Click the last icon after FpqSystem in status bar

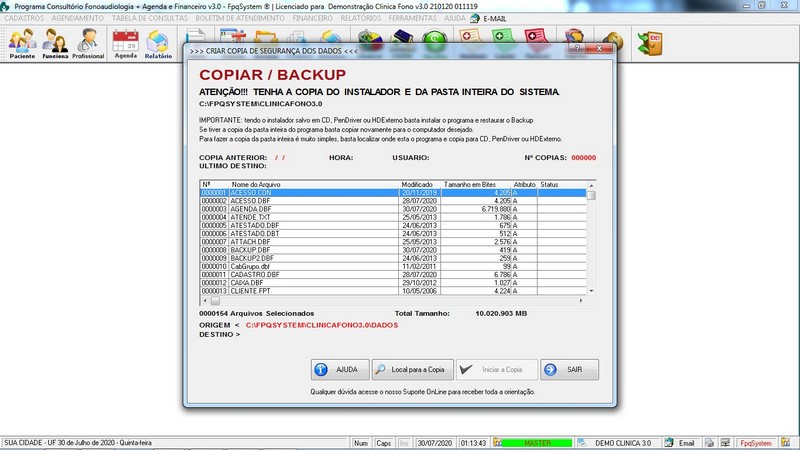(785, 443)
